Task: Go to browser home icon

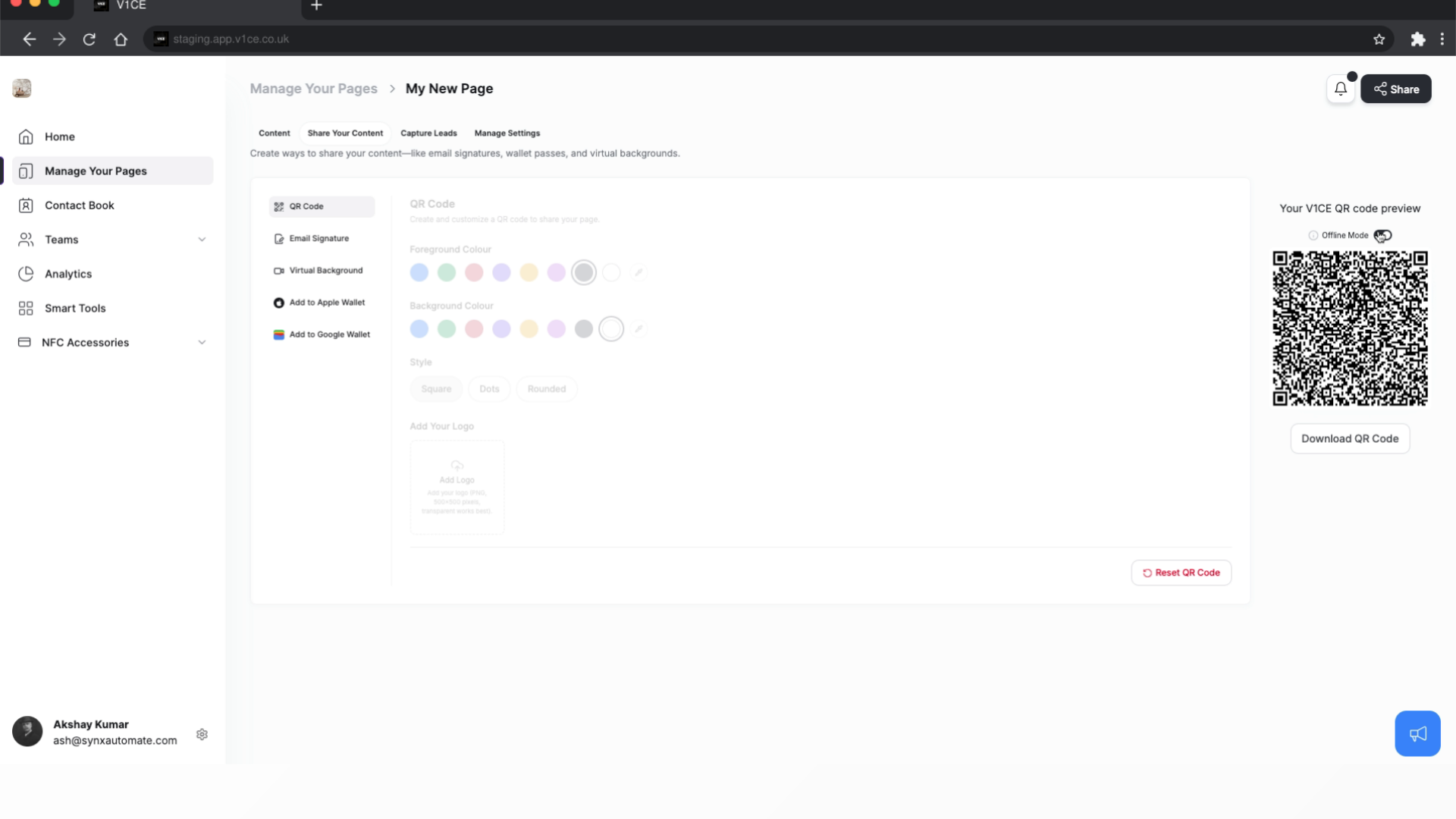Action: click(x=121, y=39)
